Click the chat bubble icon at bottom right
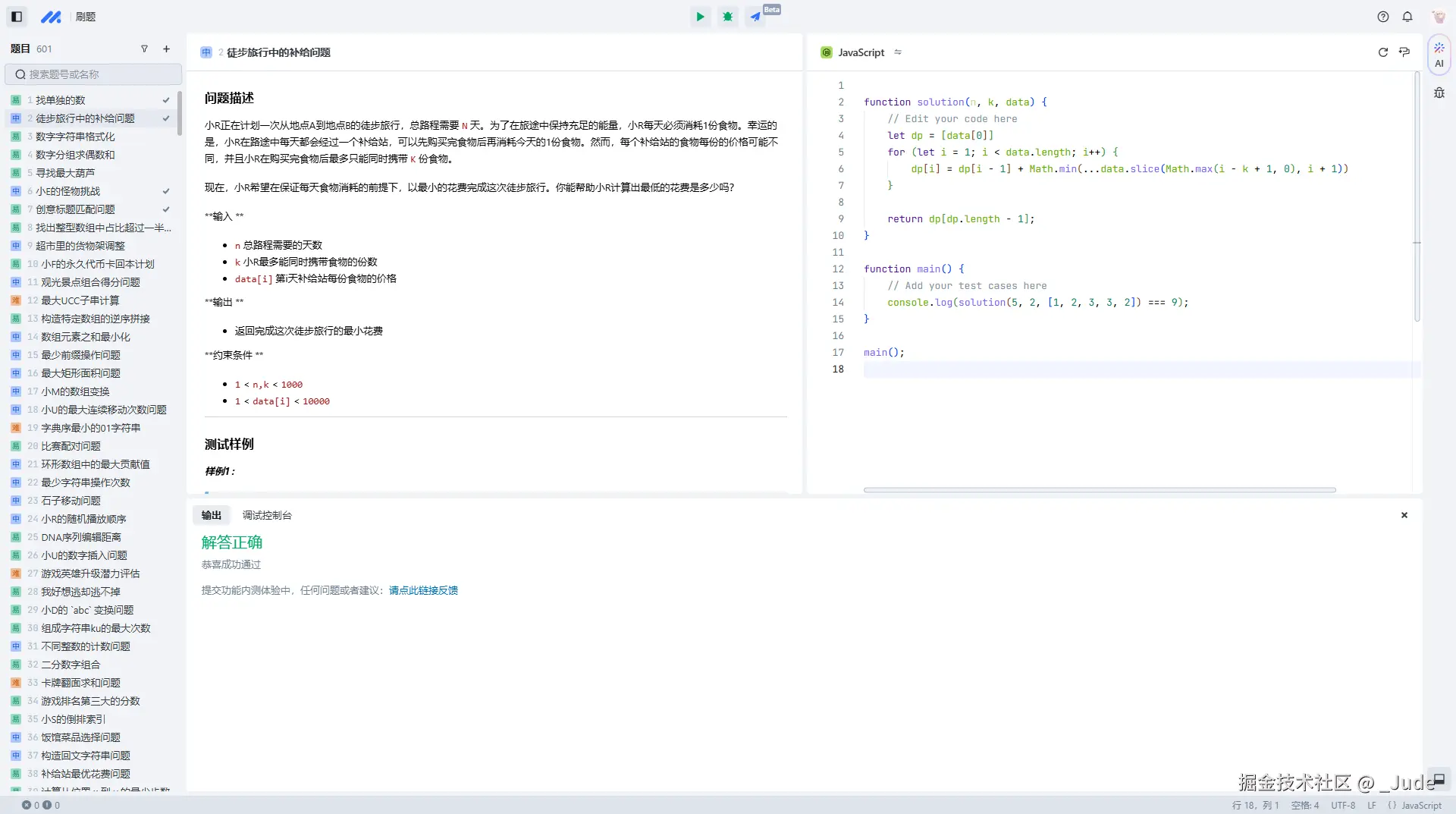The image size is (1456, 814). (1439, 778)
